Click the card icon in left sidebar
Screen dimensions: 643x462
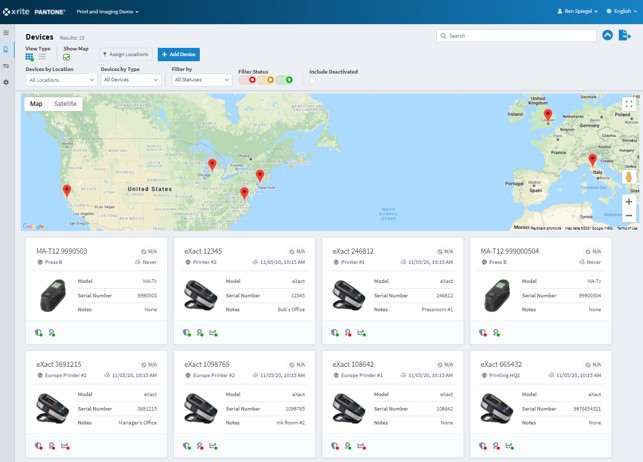[6, 66]
